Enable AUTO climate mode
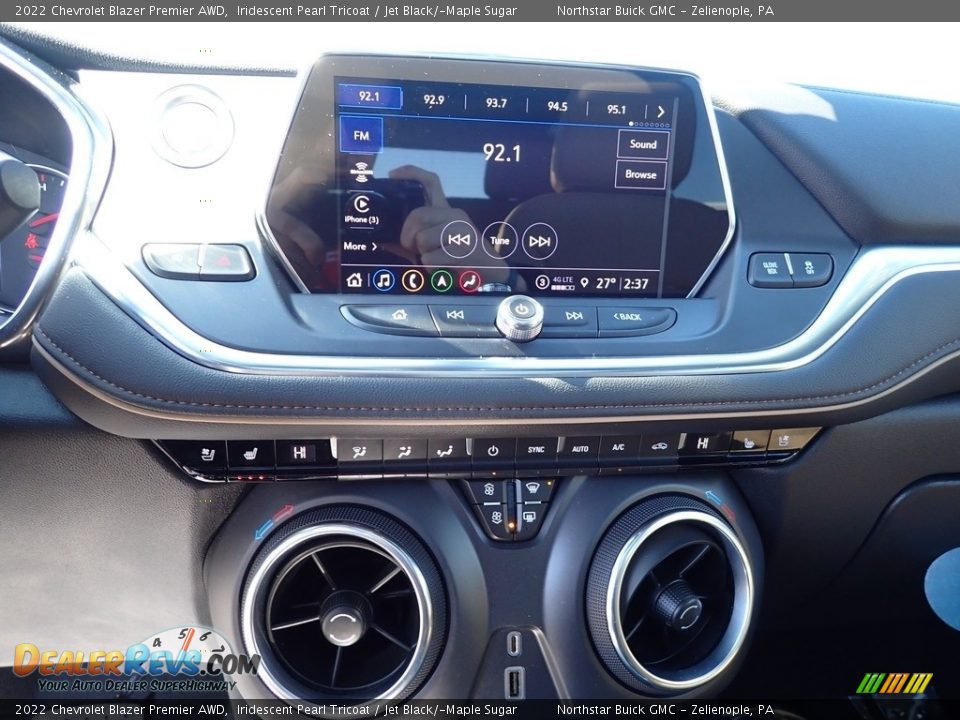Screen dimensions: 960x720 [579, 449]
